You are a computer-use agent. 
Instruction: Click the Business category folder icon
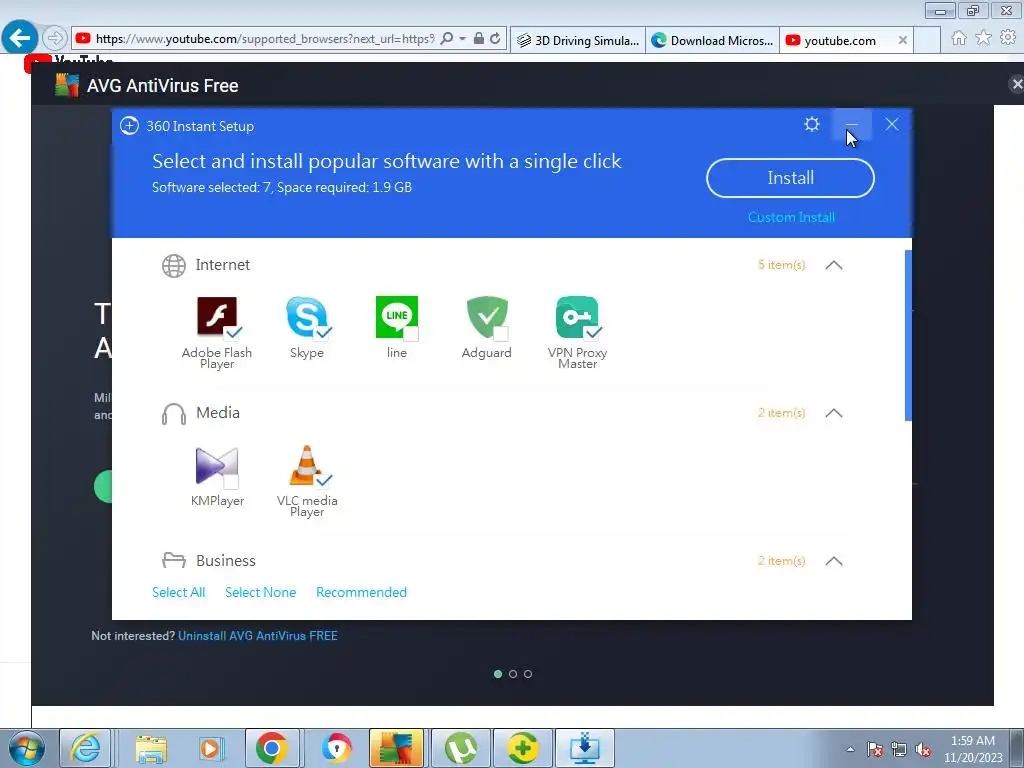pyautogui.click(x=174, y=560)
